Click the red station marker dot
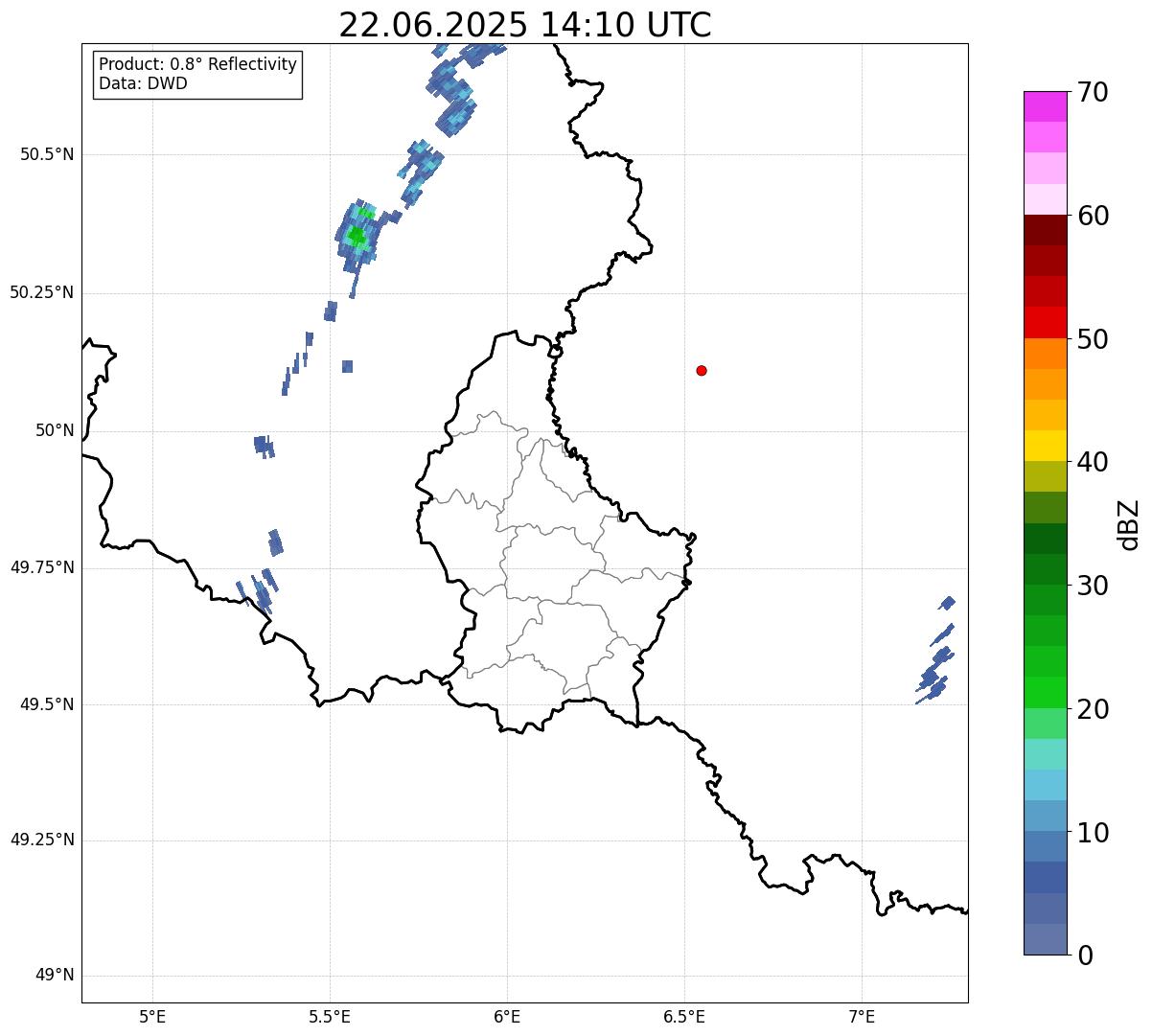Screen dimensions: 1152x1036 702,370
